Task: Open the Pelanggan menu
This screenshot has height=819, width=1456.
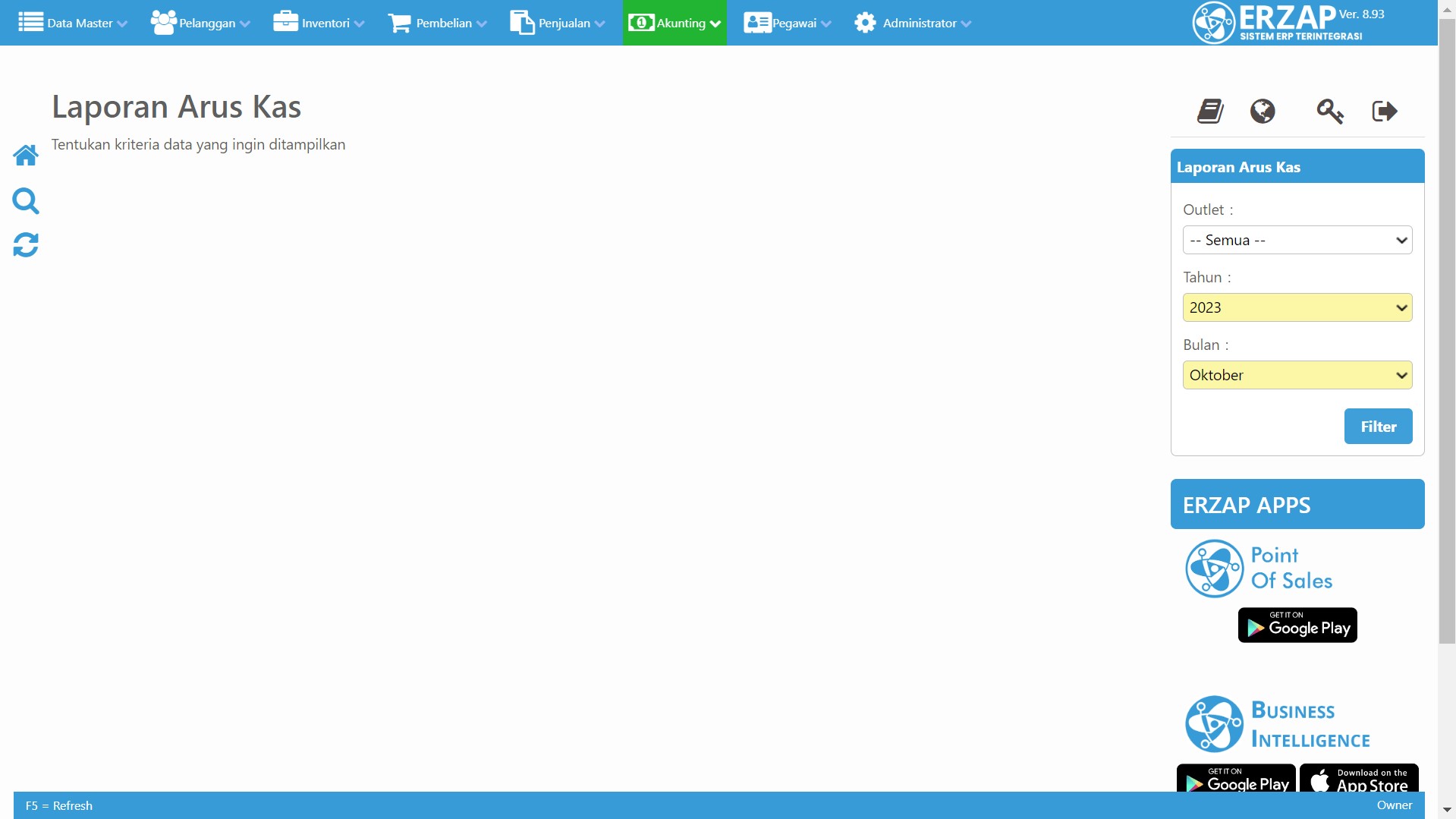Action: [200, 23]
